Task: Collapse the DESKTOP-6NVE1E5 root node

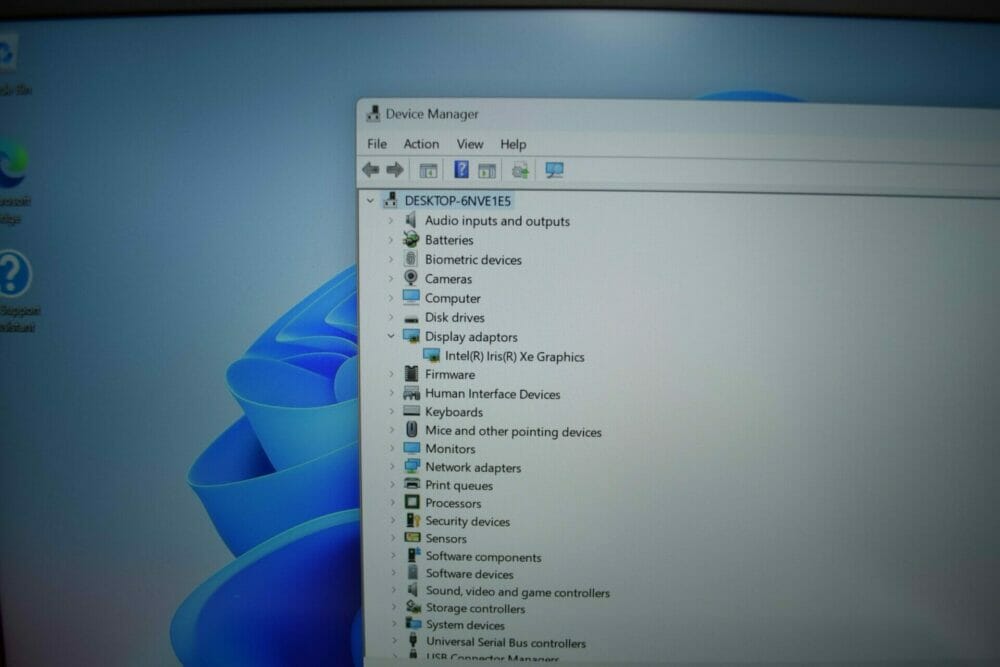Action: coord(370,200)
